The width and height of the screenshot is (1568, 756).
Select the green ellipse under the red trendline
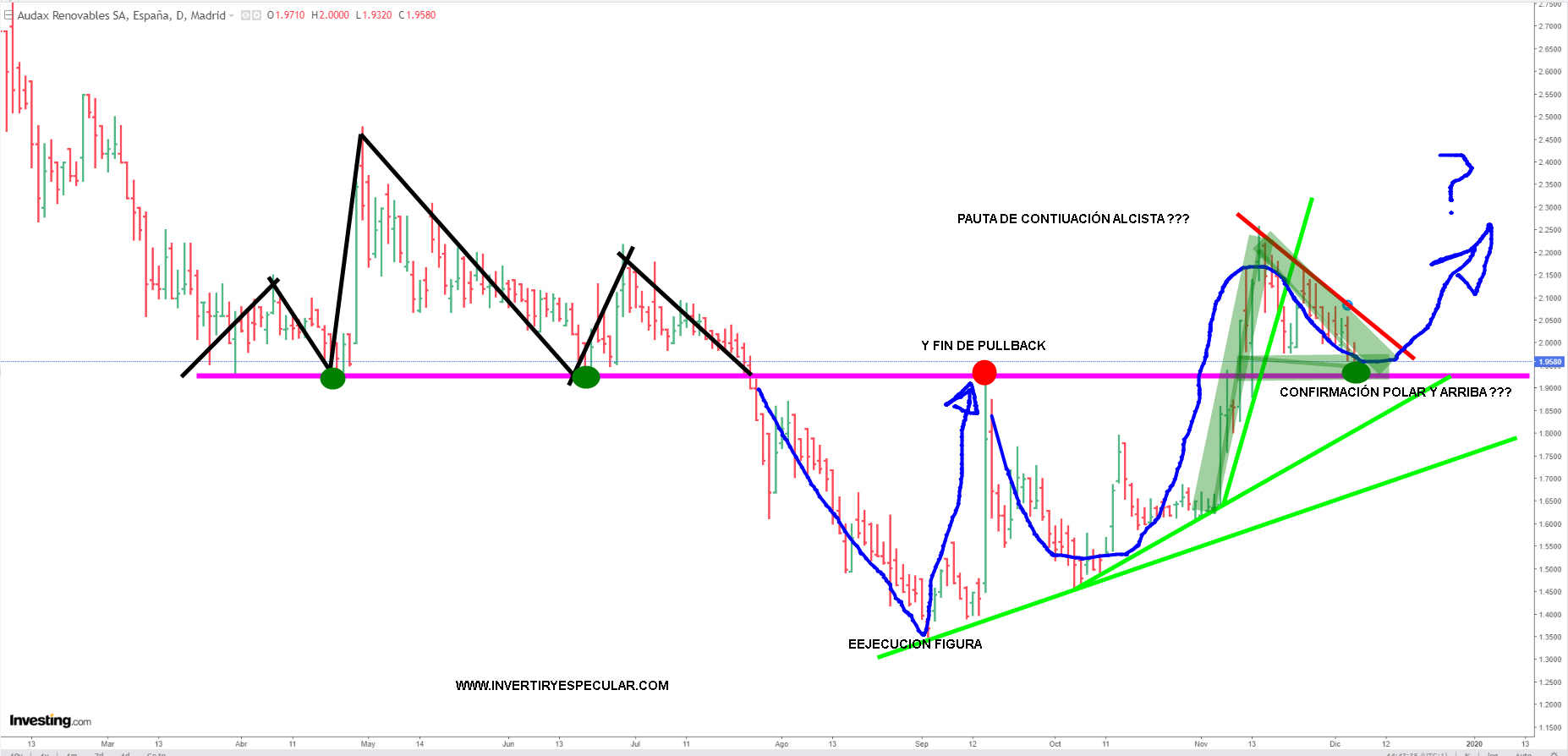pyautogui.click(x=1356, y=371)
